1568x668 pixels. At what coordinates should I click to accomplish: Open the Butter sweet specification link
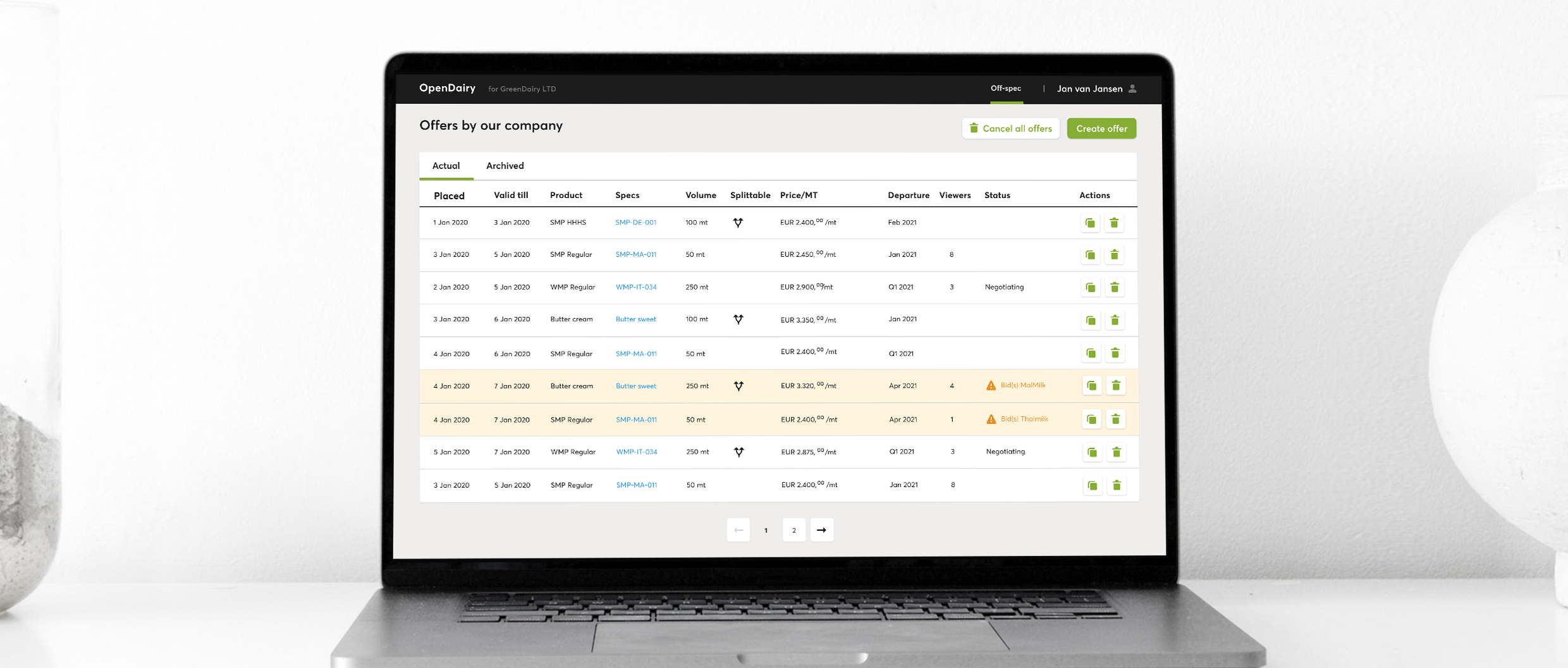click(x=635, y=319)
